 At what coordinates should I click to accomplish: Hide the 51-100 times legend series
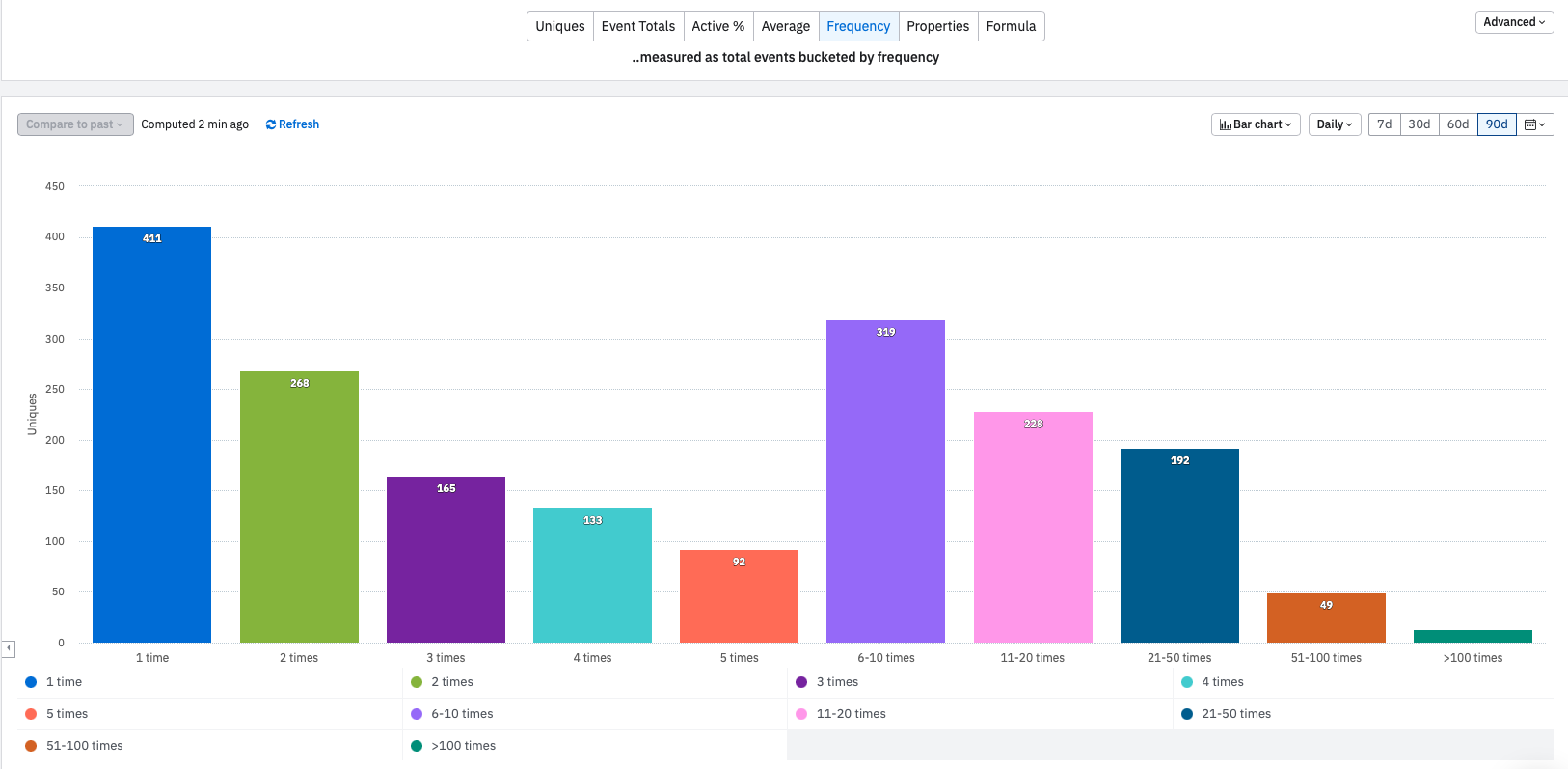coord(74,746)
